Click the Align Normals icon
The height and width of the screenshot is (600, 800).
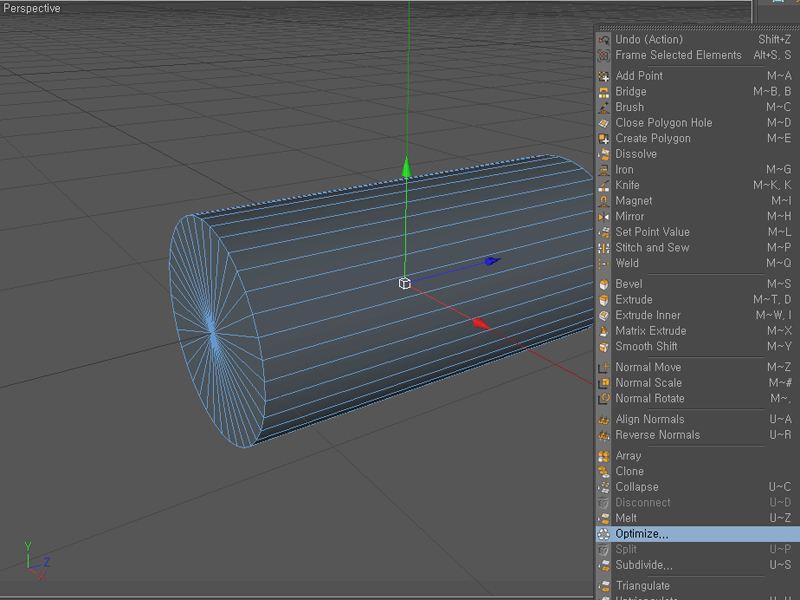[x=604, y=419]
